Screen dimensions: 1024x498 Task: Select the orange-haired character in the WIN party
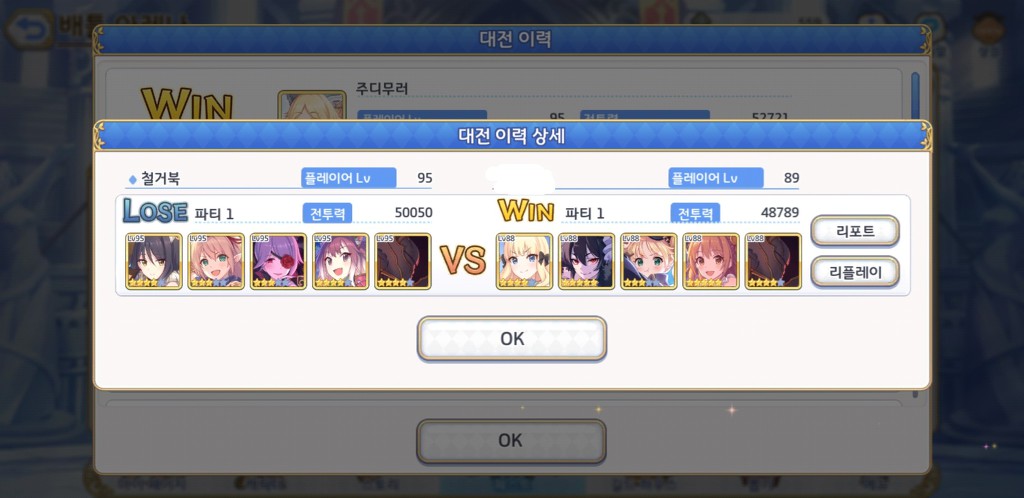(x=711, y=261)
